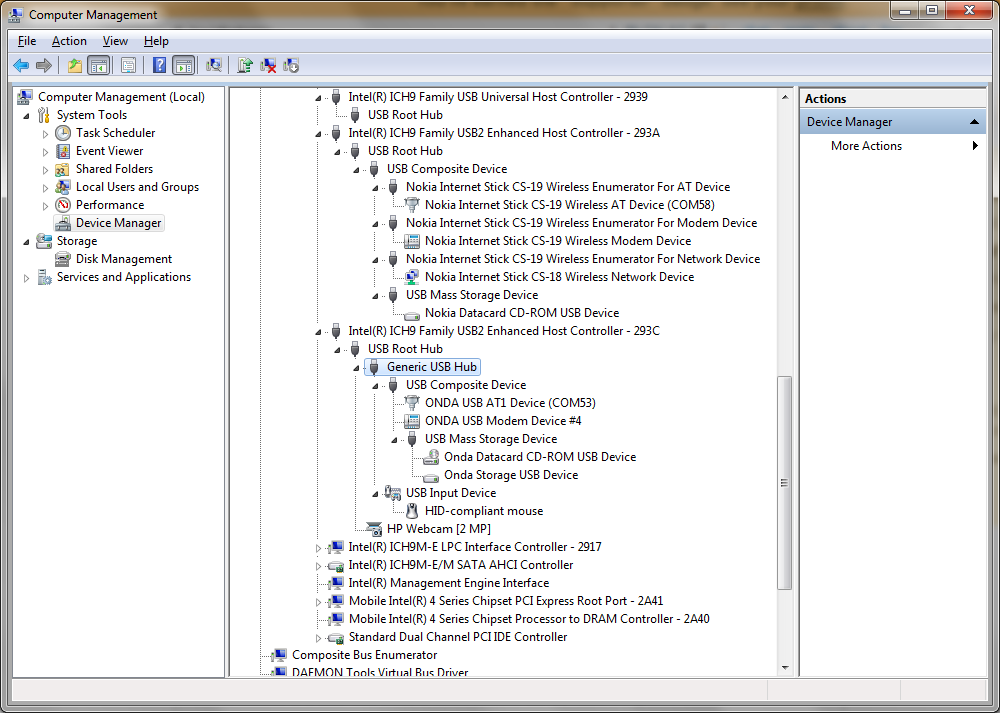Click the Properties toolbar icon

[128, 65]
